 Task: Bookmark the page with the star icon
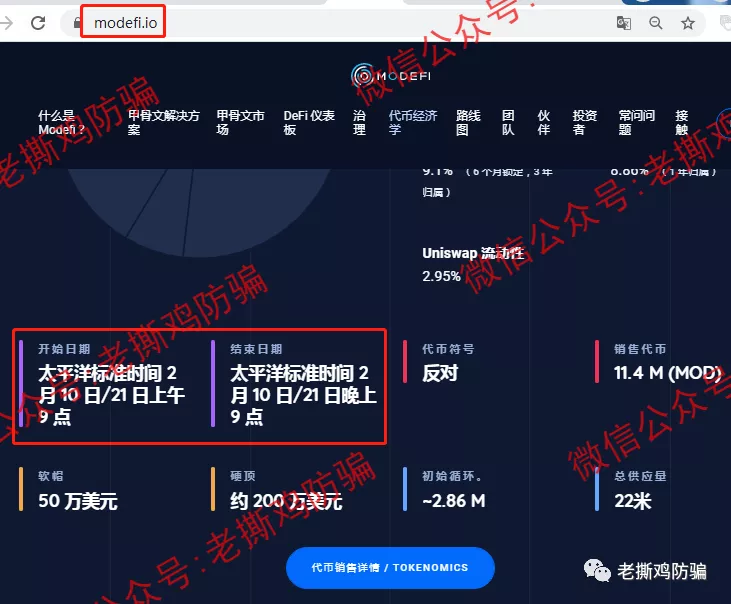coord(688,22)
